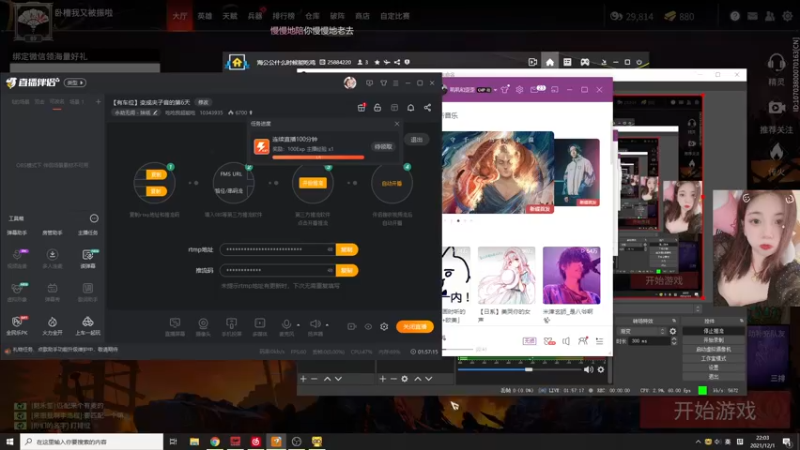
Task: Open game settings gear at top right
Action: point(788,16)
